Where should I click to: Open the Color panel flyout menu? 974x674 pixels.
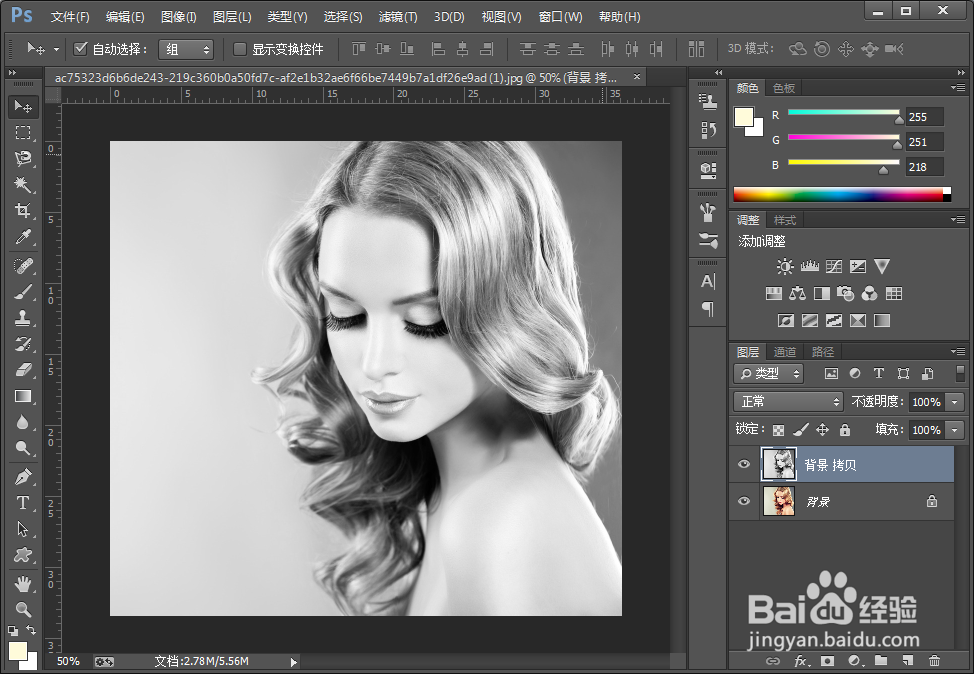click(x=958, y=88)
